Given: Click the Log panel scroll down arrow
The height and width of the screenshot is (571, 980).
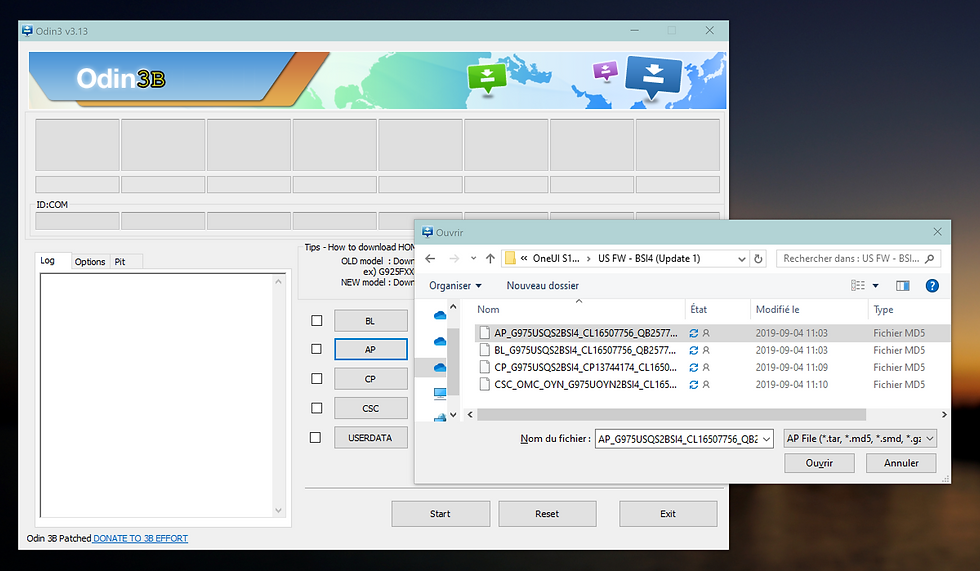Looking at the screenshot, I should point(278,510).
